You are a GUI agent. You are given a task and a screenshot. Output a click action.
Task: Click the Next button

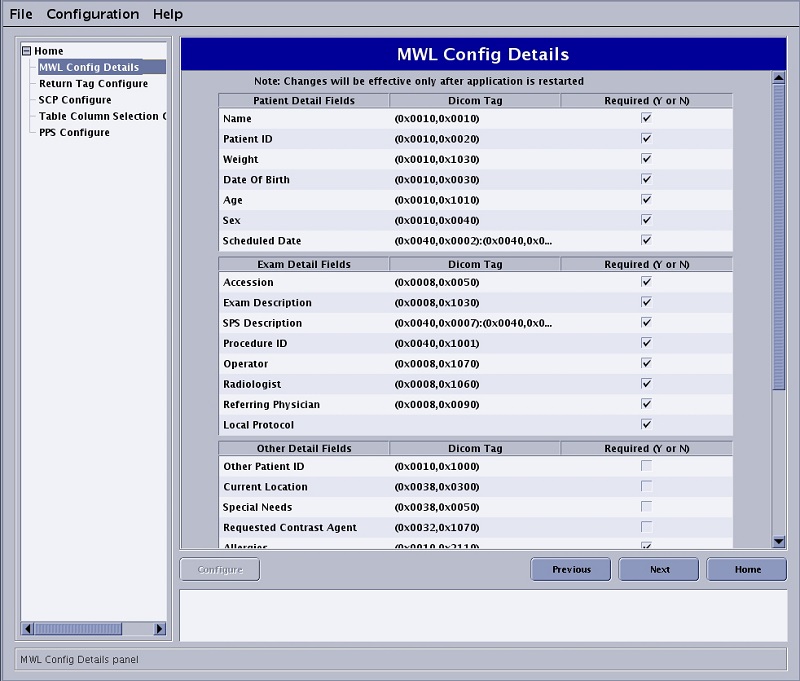tap(659, 569)
